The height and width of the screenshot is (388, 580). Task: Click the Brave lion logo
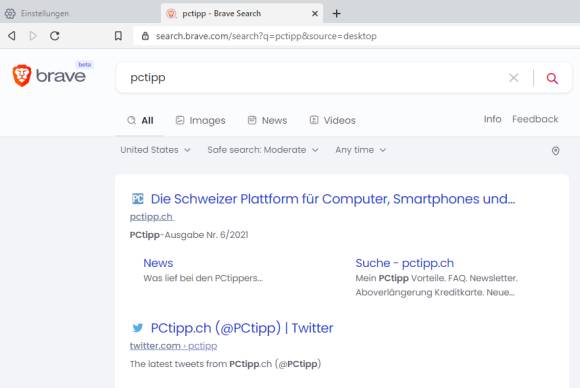(x=22, y=75)
